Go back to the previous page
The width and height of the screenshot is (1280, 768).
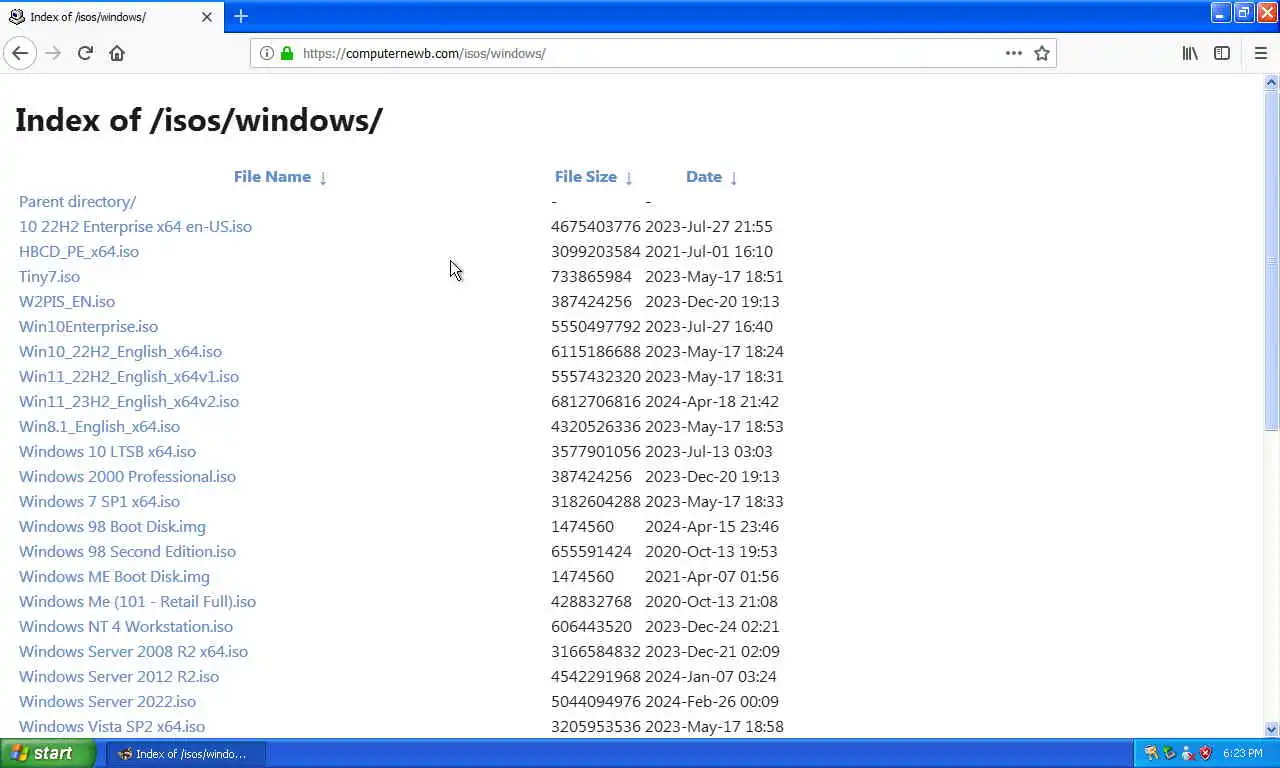click(x=20, y=53)
